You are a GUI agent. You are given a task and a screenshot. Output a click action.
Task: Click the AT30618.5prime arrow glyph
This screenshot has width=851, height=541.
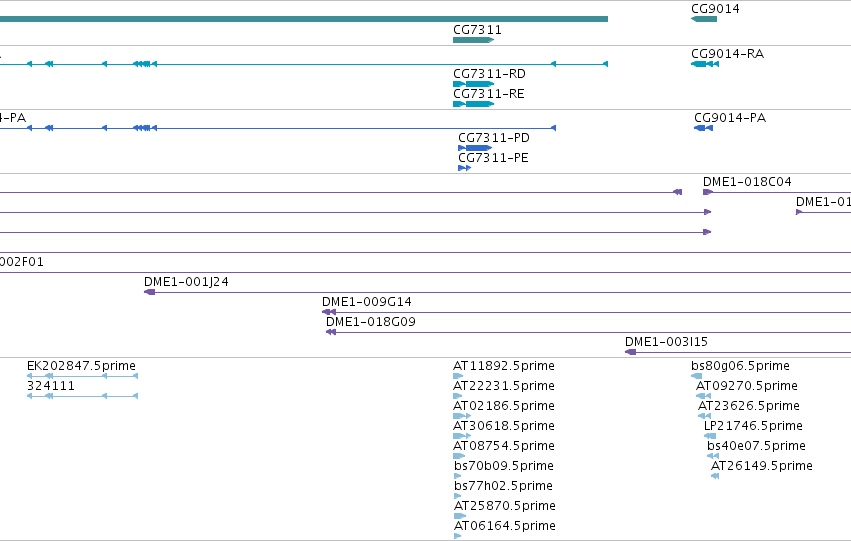tap(462, 436)
